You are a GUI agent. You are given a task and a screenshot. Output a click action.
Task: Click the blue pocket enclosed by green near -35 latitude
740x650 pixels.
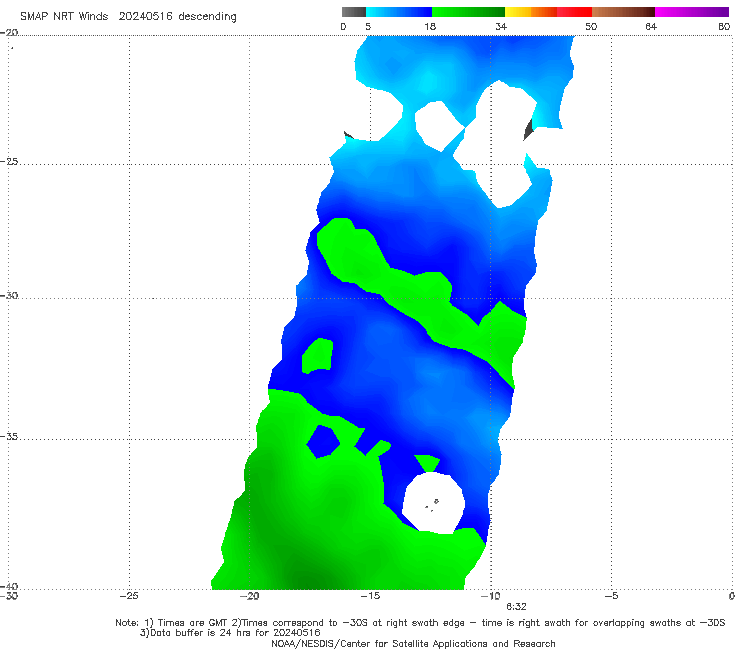[324, 441]
